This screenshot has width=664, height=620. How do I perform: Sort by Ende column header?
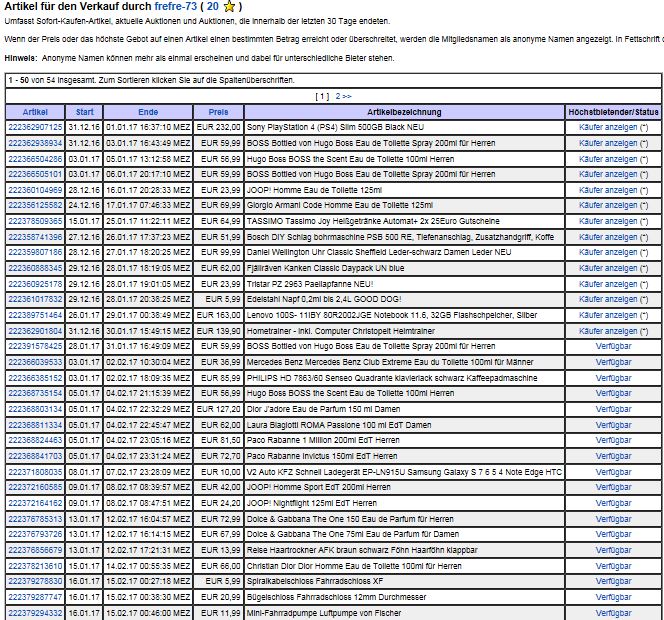pos(148,112)
